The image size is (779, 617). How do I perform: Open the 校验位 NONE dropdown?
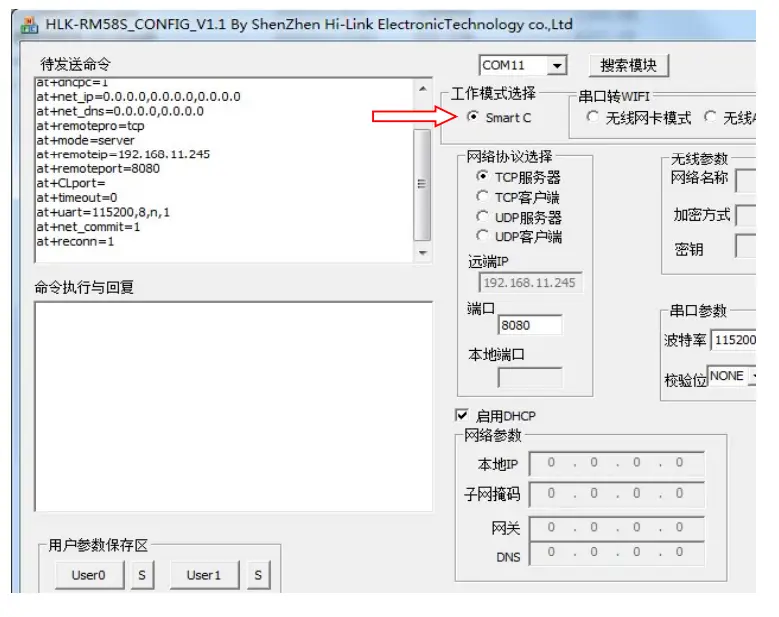click(x=754, y=376)
